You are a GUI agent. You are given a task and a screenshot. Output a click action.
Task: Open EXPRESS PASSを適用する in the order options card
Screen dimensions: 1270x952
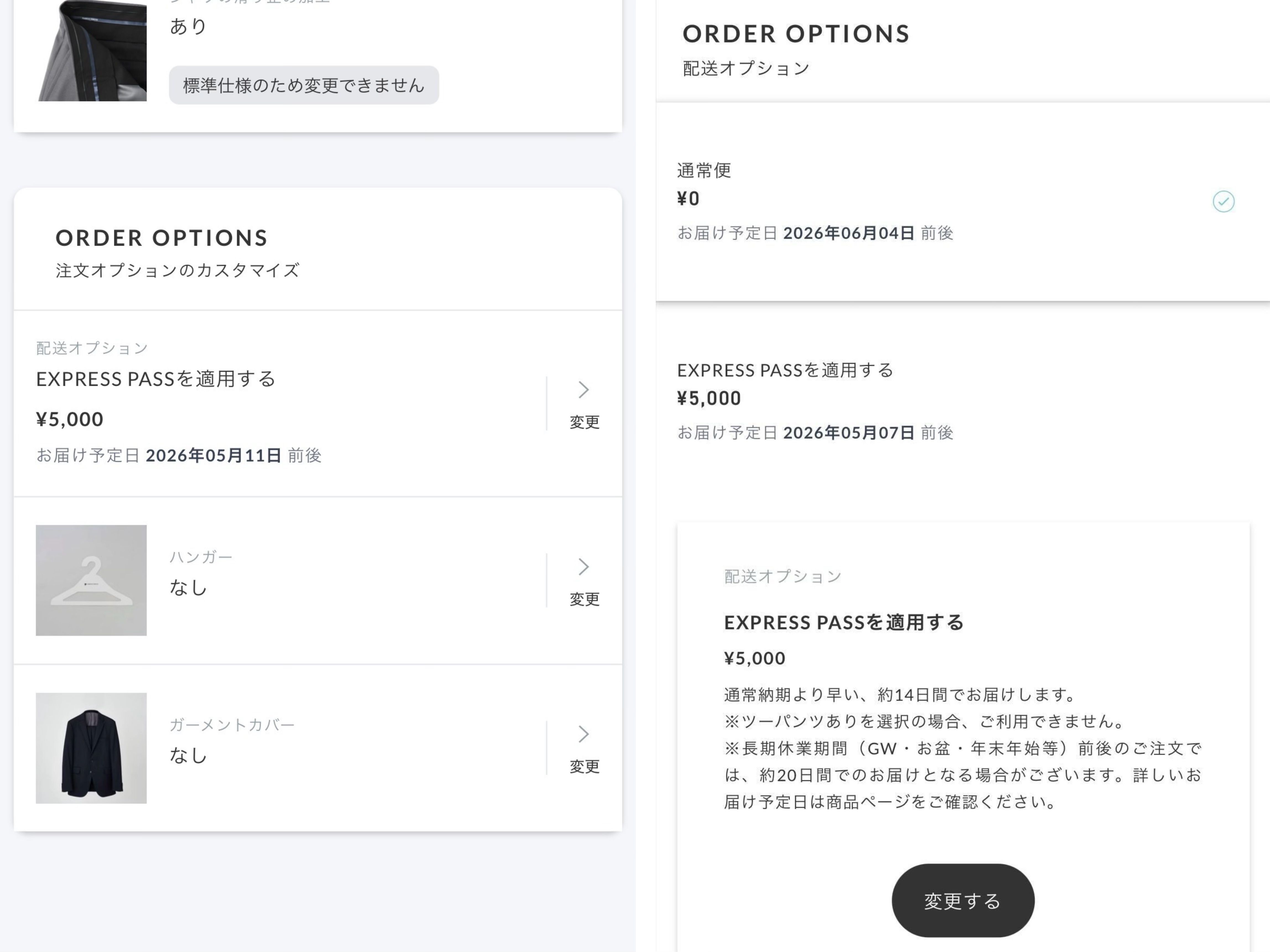(x=156, y=379)
